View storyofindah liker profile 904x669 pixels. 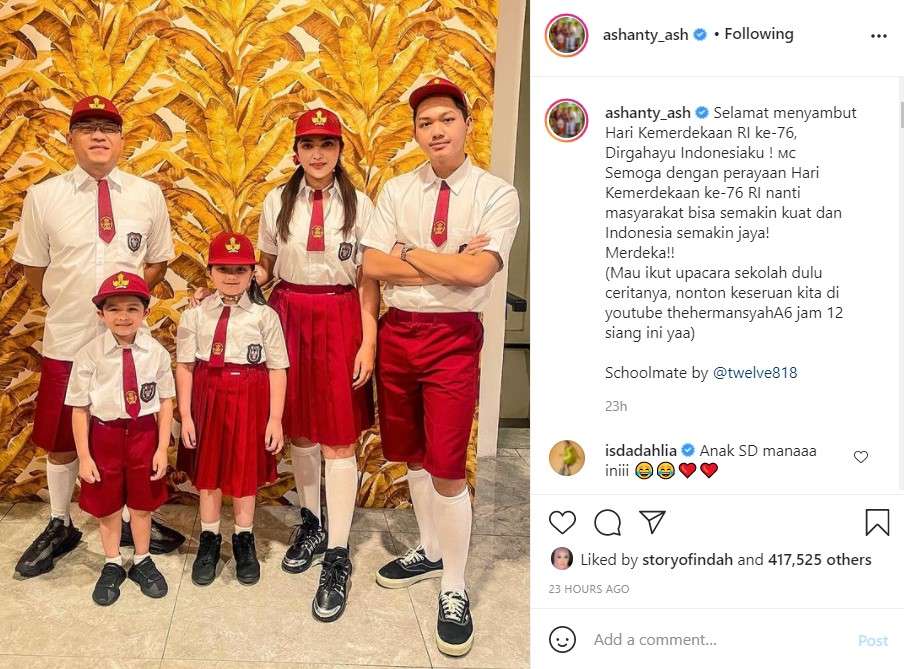687,559
